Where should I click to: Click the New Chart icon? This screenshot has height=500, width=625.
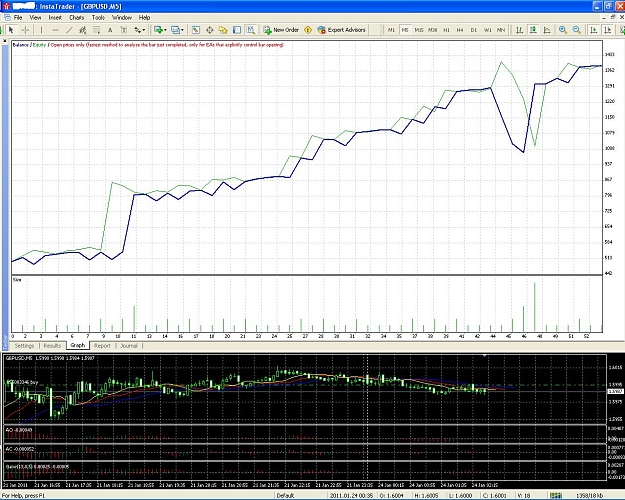pyautogui.click(x=158, y=30)
